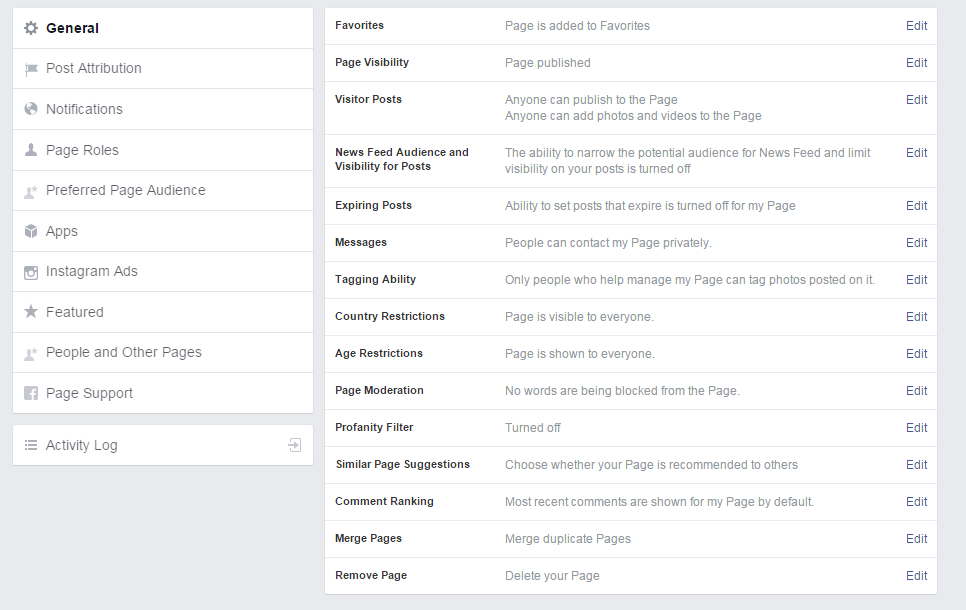Go to Page Support
Screen dimensions: 966x610
(x=163, y=393)
